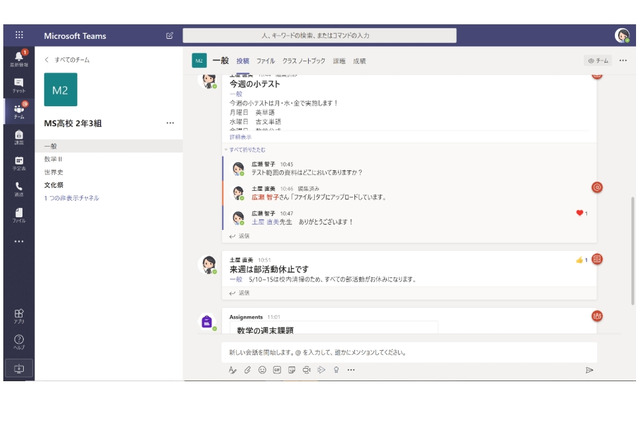Viewport: 640px width, 426px height.
Task: Reply to the 今週の小テスト thread
Action: 240,236
